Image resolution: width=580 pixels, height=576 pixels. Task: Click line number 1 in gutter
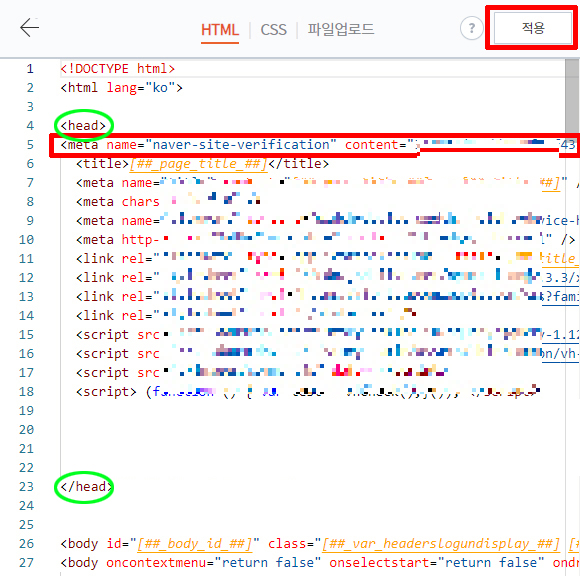coord(30,69)
